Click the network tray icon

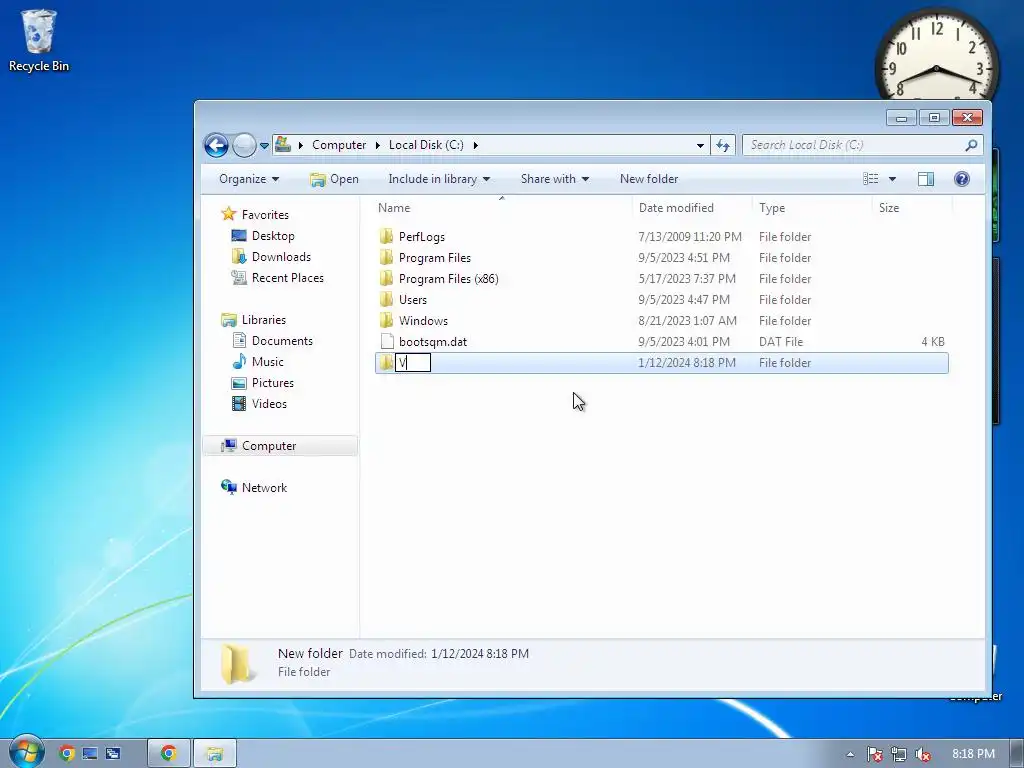click(899, 754)
